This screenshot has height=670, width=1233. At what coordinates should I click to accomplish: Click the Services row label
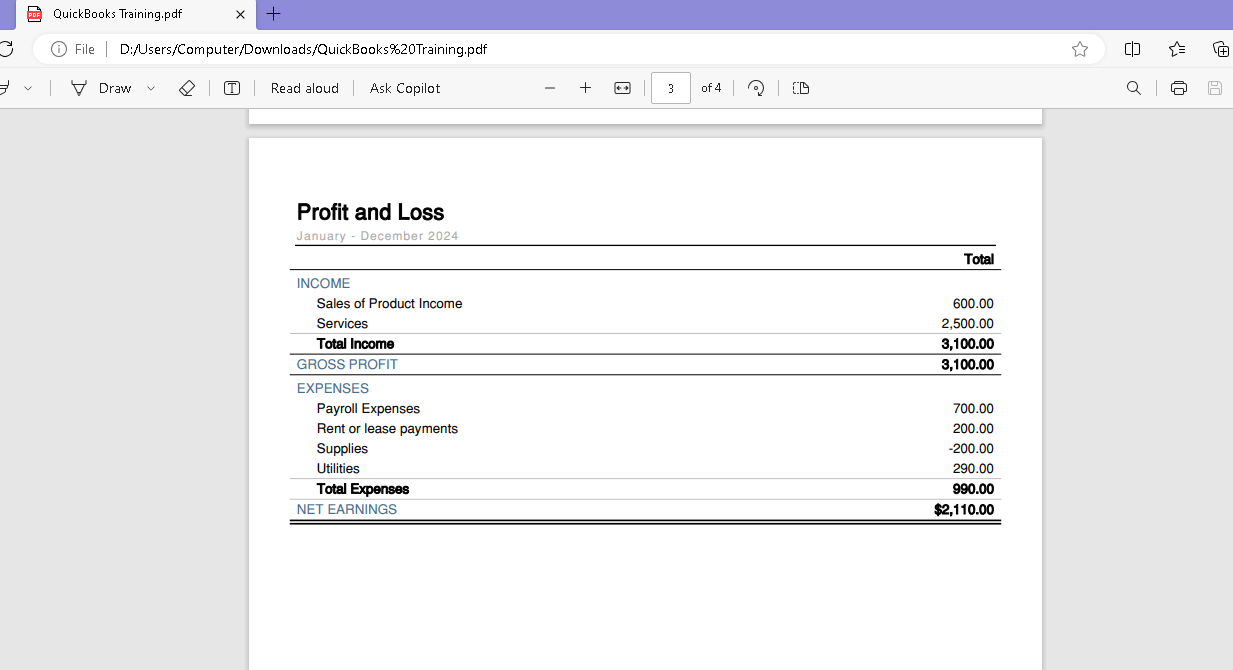342,323
